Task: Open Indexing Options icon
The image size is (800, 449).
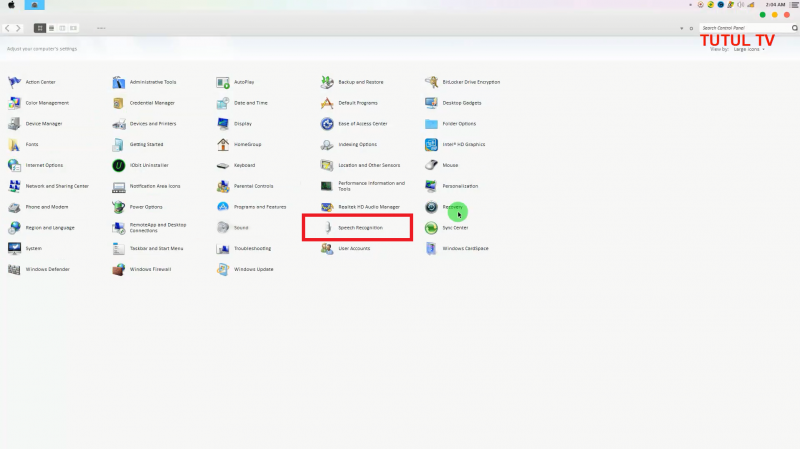Action: click(327, 144)
